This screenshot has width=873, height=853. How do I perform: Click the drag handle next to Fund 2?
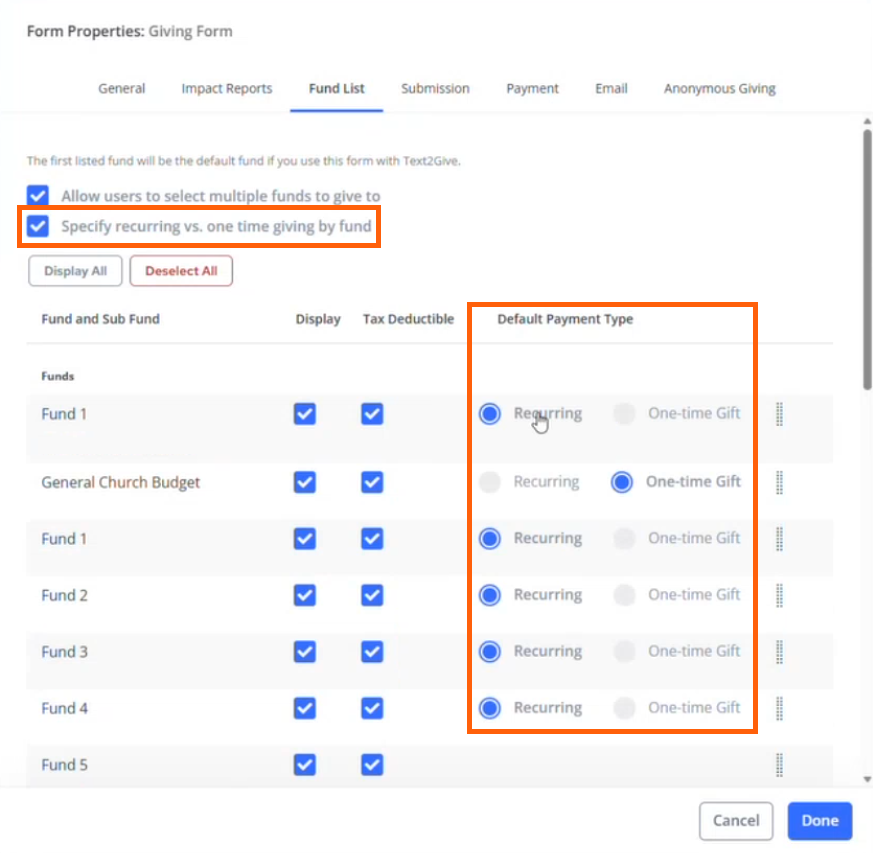(779, 595)
